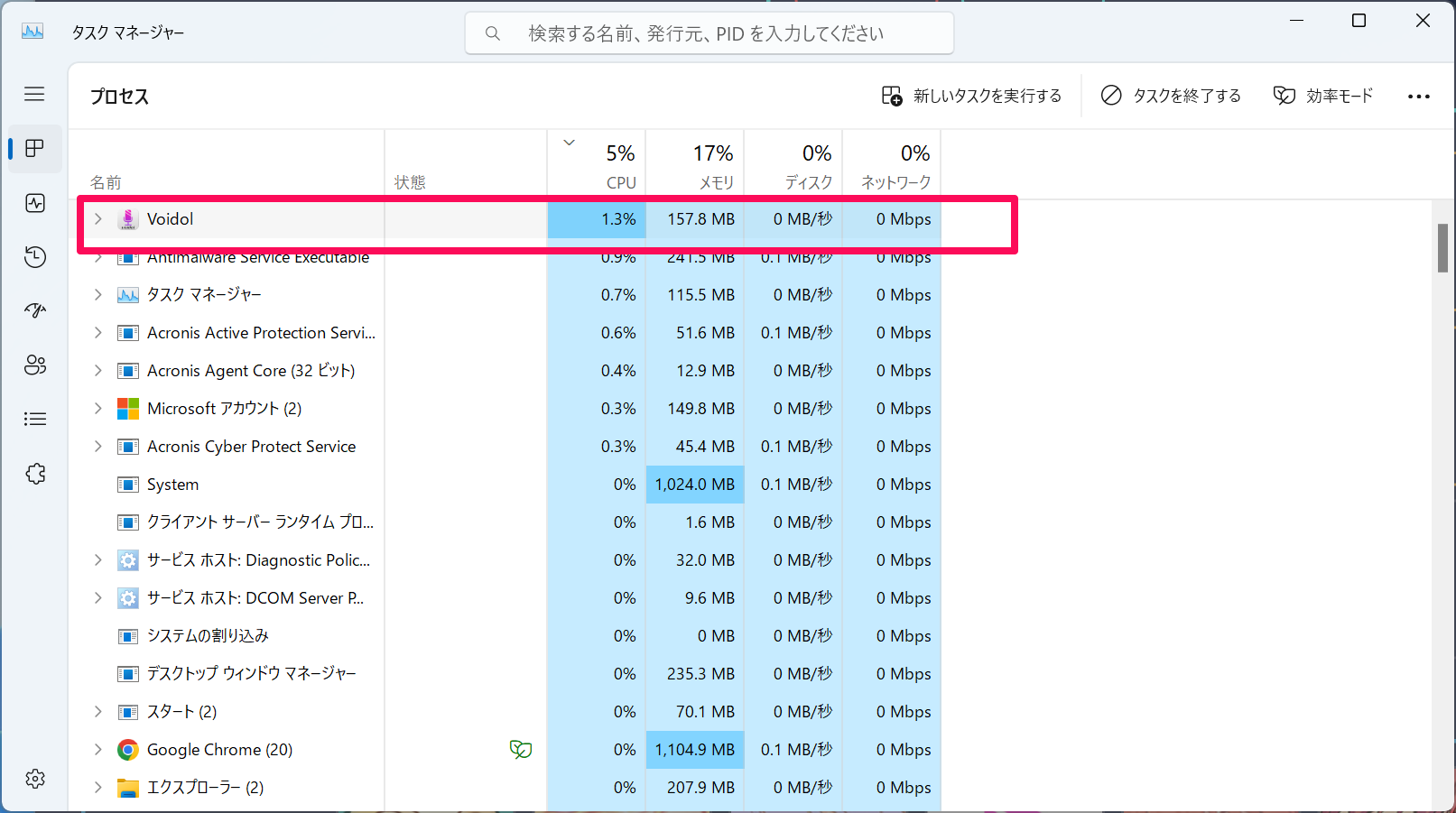Screen dimensions: 1456x813
Task: Click the 効率モード button
Action: pyautogui.click(x=1323, y=96)
